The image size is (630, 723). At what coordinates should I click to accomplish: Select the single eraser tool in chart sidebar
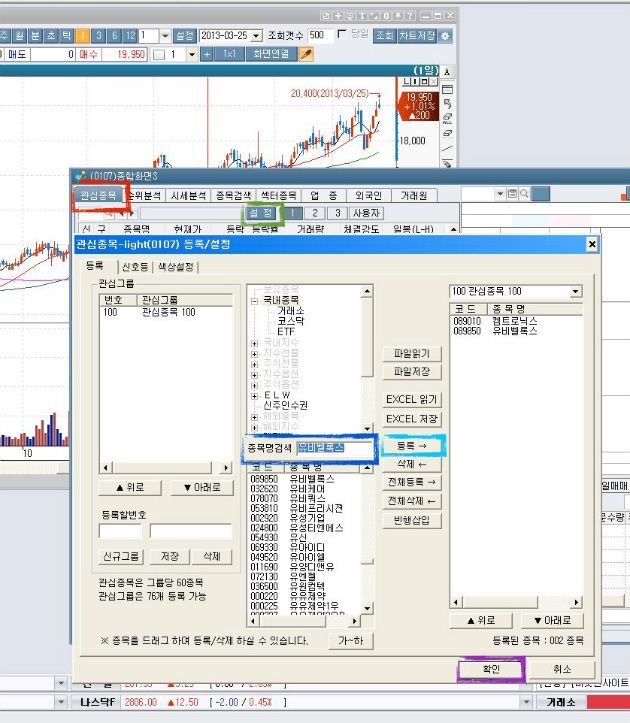click(x=447, y=133)
